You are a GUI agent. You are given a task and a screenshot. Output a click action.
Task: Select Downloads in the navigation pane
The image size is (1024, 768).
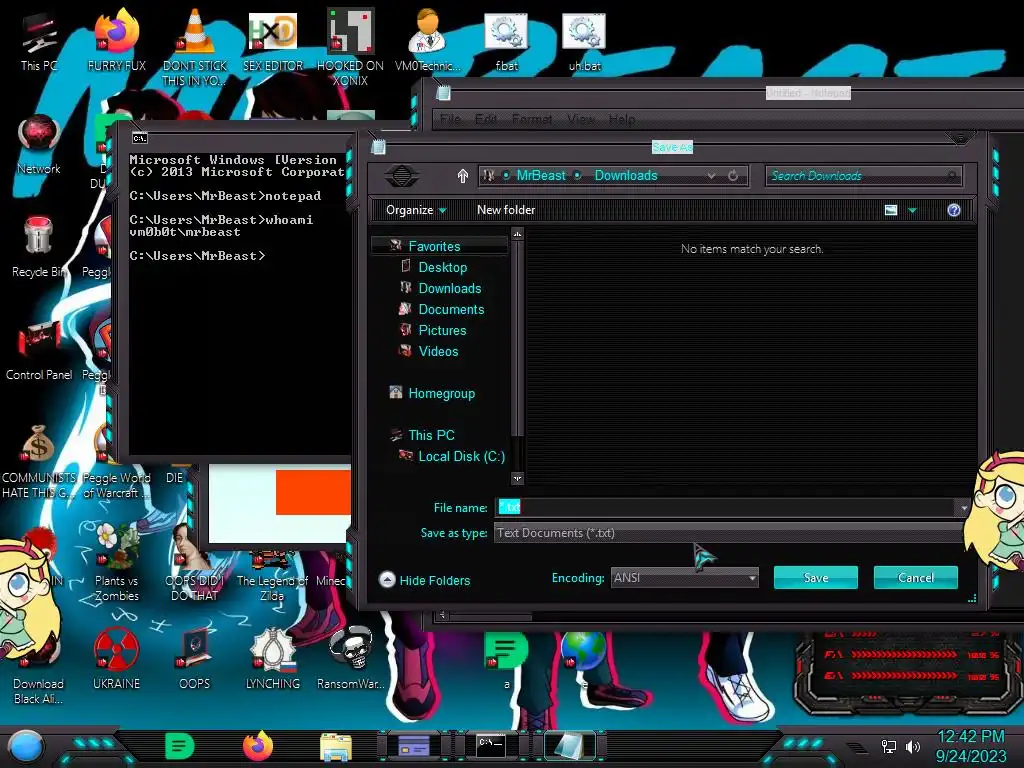tap(450, 288)
